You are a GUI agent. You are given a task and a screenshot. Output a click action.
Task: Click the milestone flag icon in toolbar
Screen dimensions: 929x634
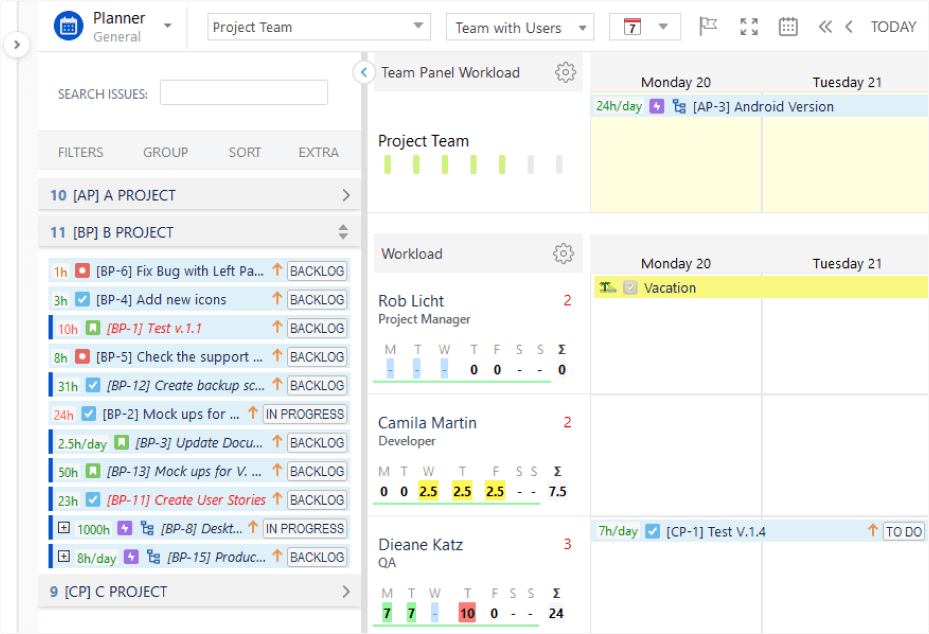click(709, 27)
